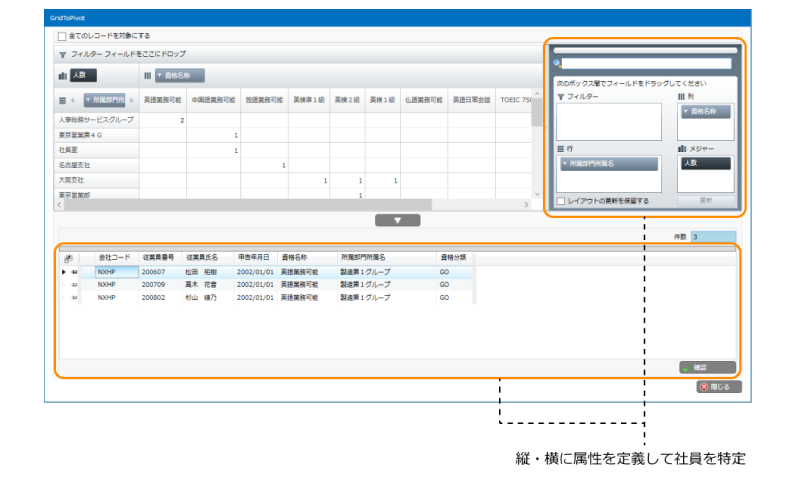Collapse the pivot panel with down arrow
This screenshot has width=800, height=480.
(x=398, y=220)
